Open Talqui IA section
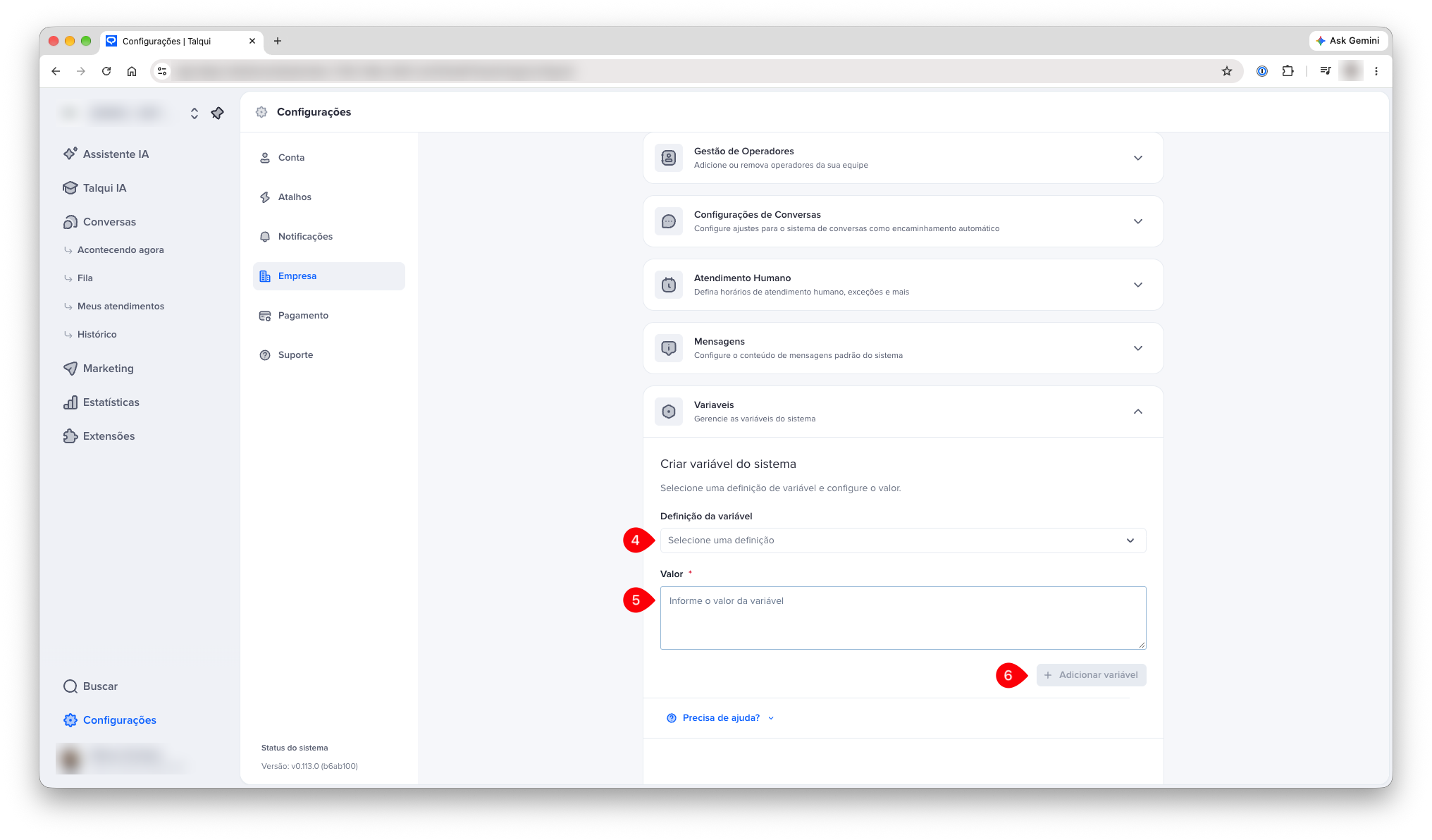Screen dimensions: 1432x840 click(x=94, y=187)
